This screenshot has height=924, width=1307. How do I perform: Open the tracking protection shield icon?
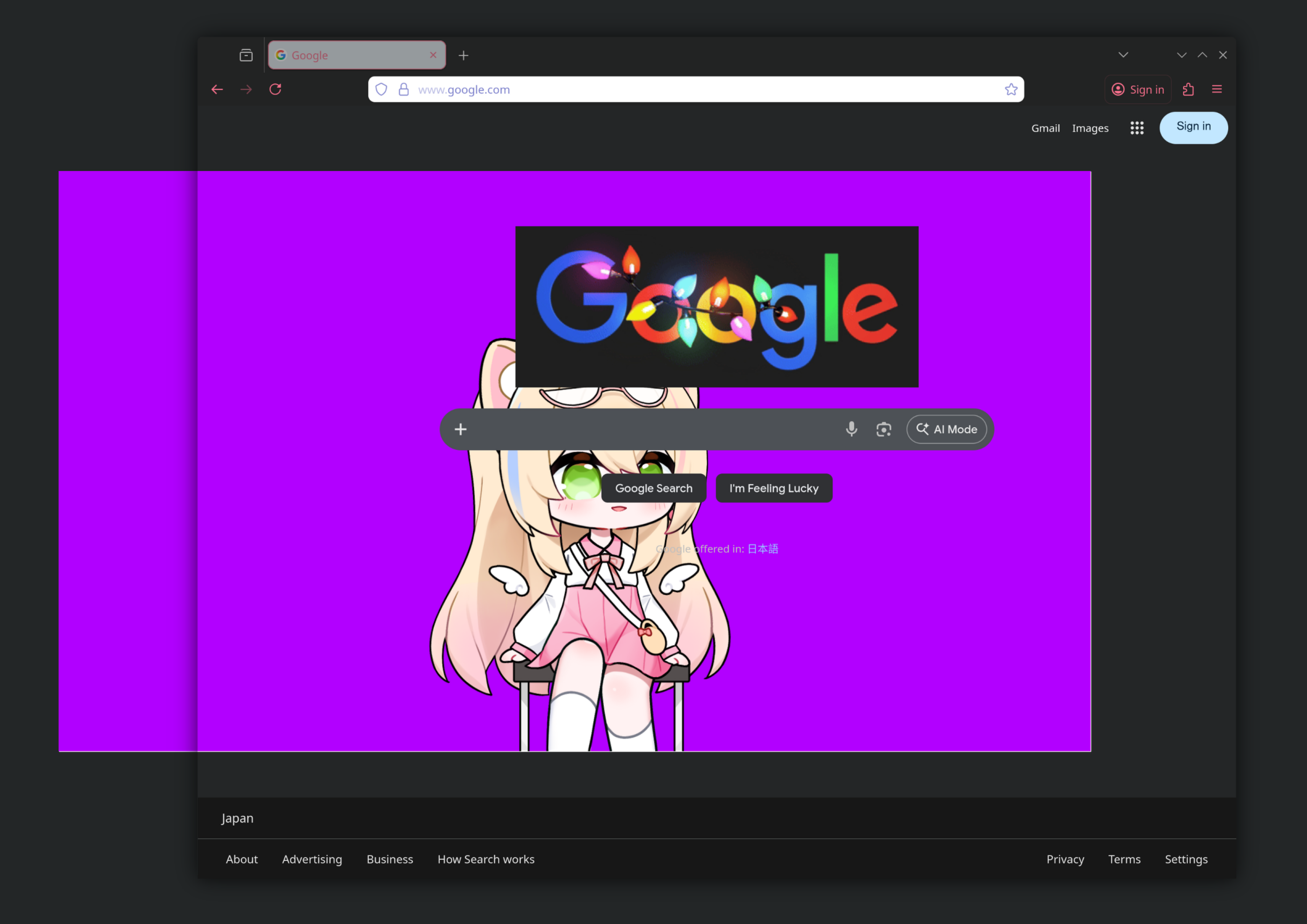[x=382, y=89]
